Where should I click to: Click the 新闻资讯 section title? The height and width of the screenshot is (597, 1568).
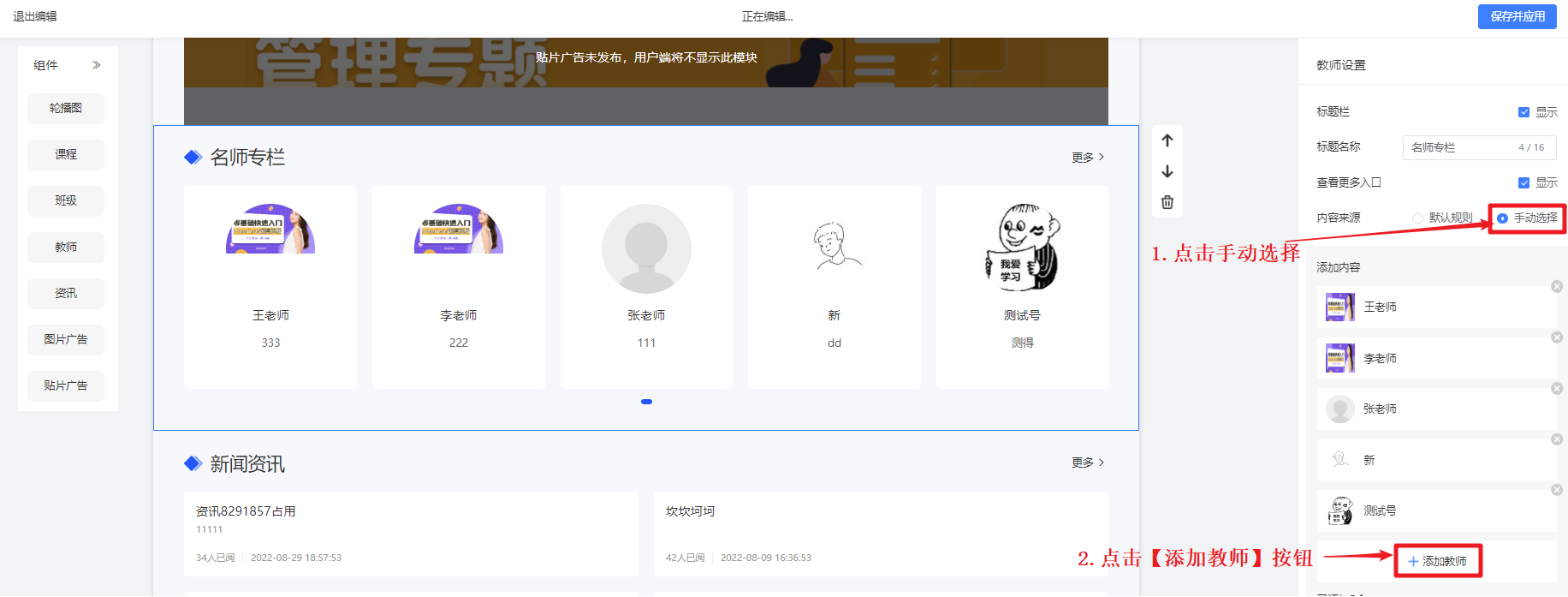click(x=247, y=464)
